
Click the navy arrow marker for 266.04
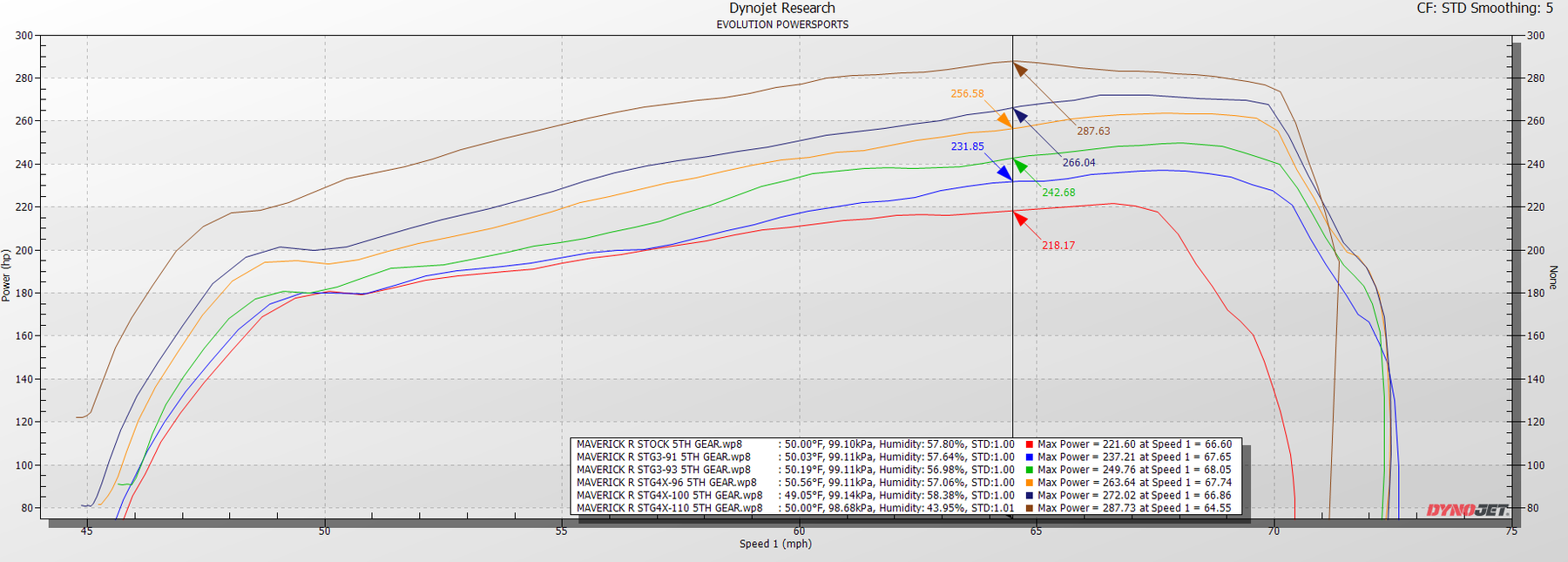pos(1019,115)
